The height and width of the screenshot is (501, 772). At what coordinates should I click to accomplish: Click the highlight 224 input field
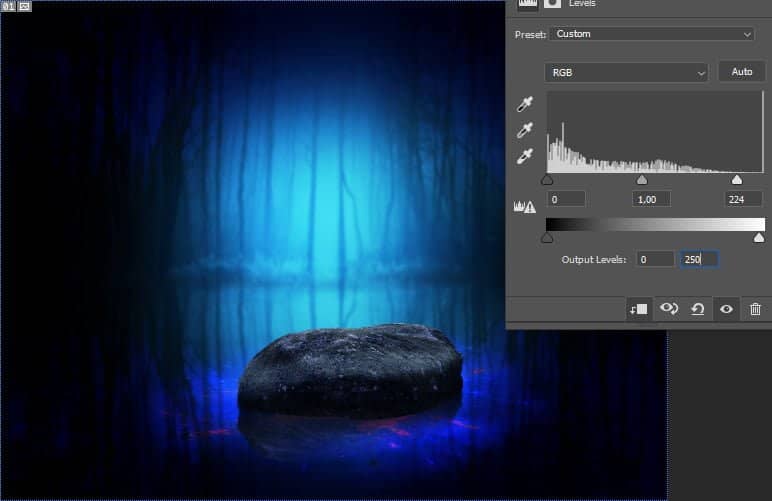click(x=745, y=200)
